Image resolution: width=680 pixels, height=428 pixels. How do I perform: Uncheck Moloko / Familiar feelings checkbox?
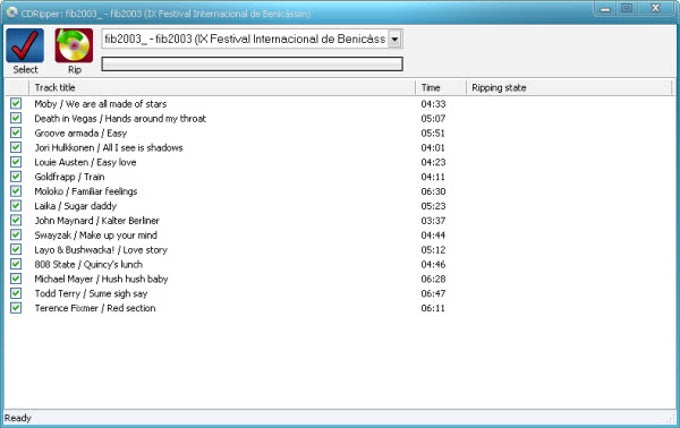pos(16,191)
